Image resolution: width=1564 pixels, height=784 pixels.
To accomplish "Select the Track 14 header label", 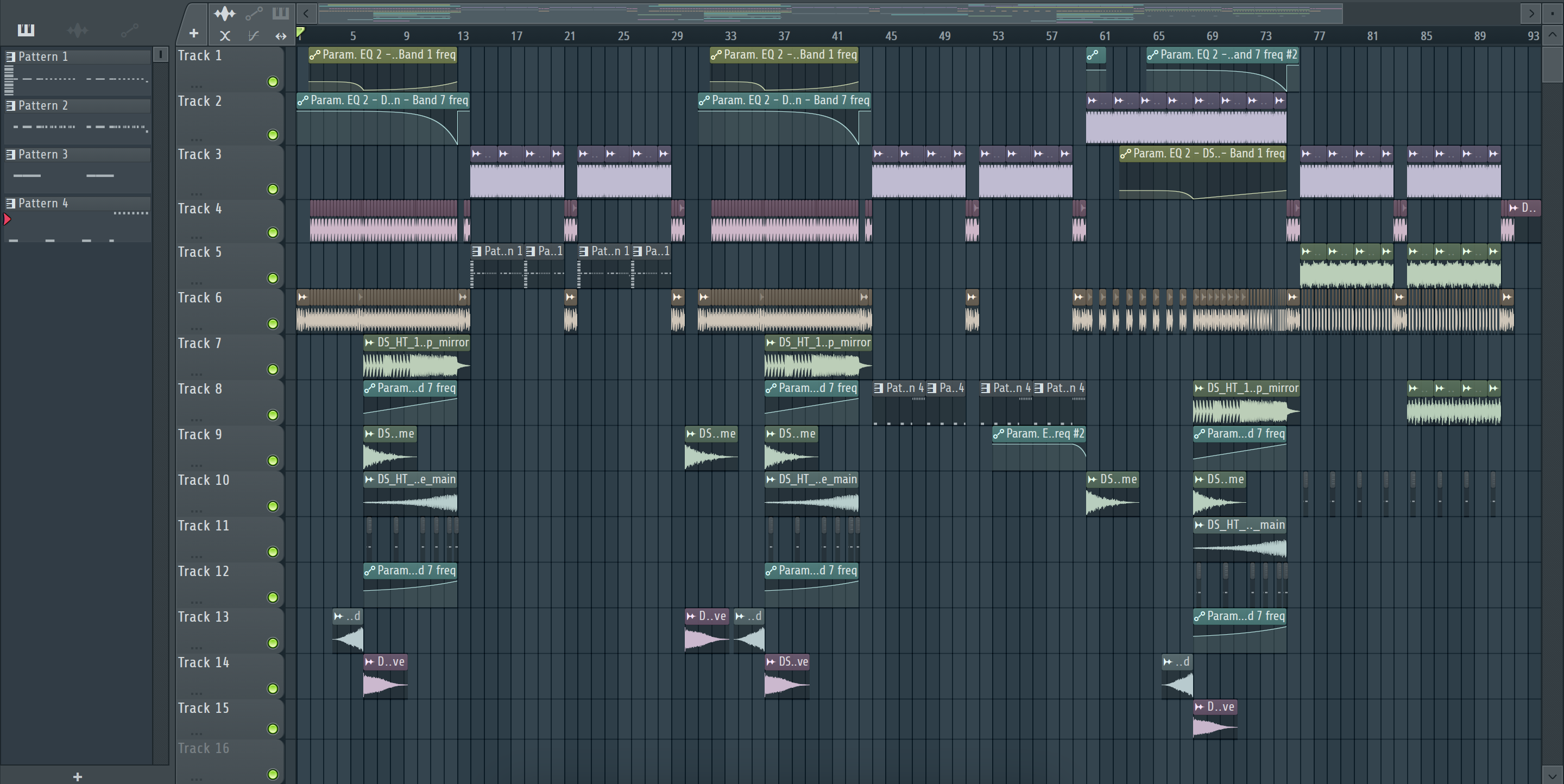I will (x=204, y=662).
